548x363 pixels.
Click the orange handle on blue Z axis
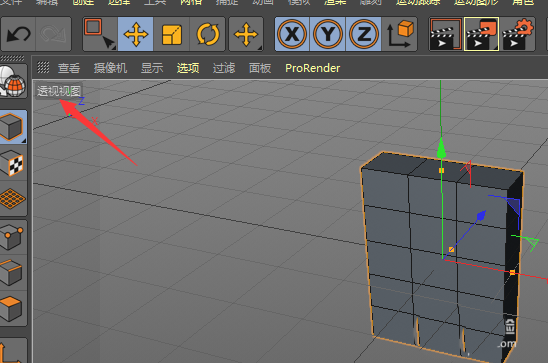451,249
